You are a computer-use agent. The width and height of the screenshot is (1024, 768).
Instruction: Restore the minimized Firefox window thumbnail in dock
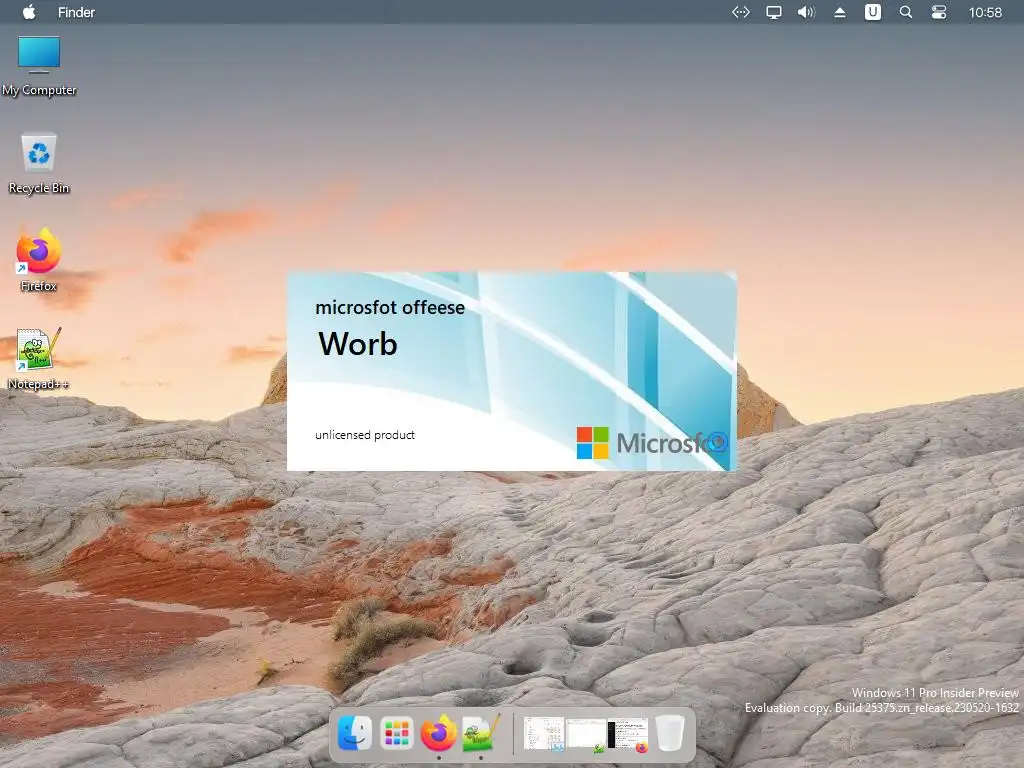[628, 735]
